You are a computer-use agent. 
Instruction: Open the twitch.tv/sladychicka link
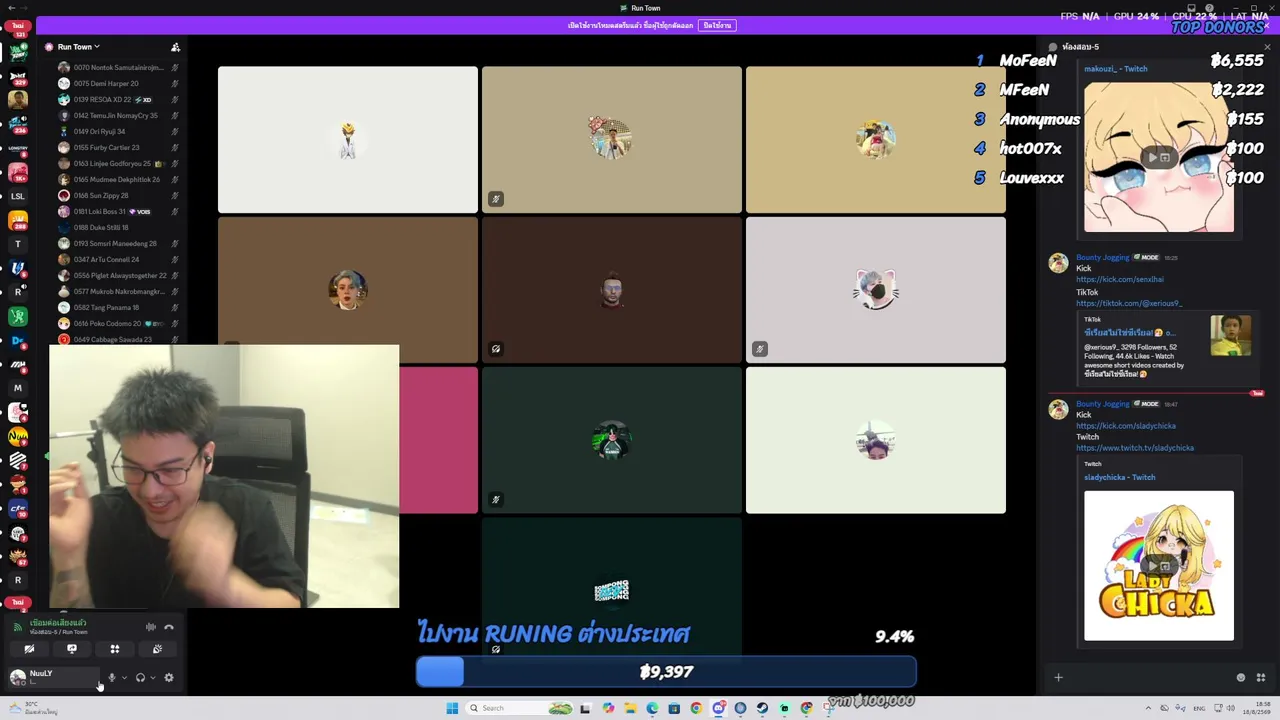1135,448
